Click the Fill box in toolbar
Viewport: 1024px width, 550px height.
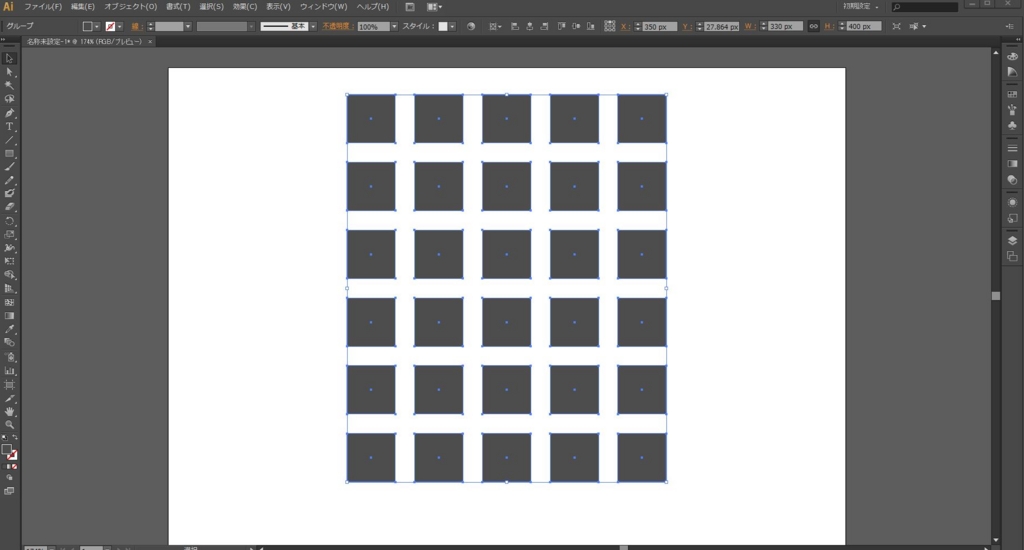pos(6,449)
